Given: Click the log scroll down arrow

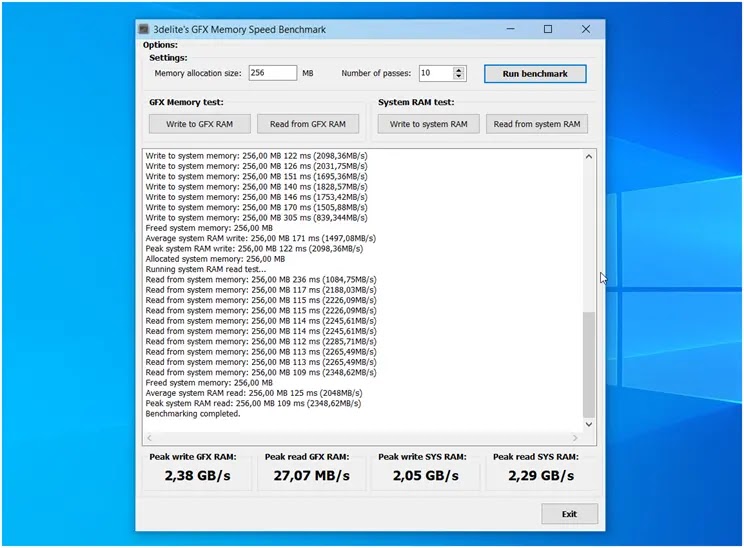Looking at the screenshot, I should pyautogui.click(x=589, y=424).
